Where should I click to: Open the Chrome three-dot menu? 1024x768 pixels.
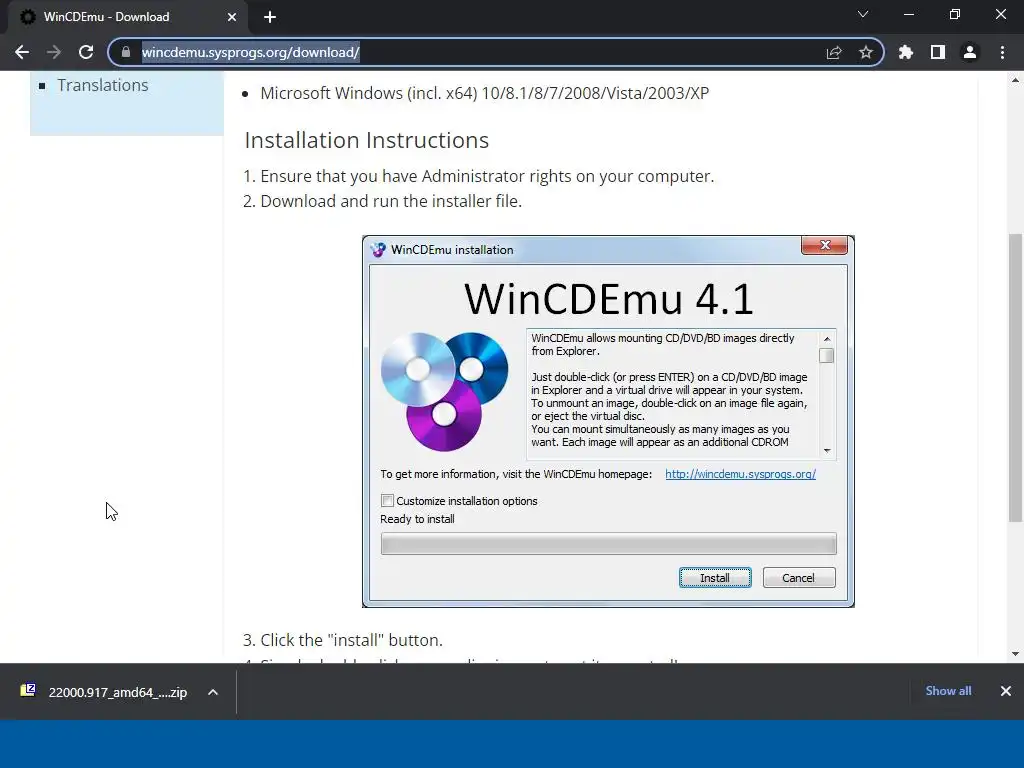(1002, 52)
